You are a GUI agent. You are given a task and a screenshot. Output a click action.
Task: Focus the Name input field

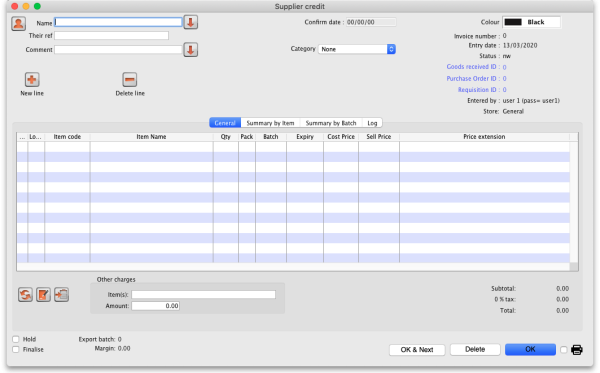point(118,22)
